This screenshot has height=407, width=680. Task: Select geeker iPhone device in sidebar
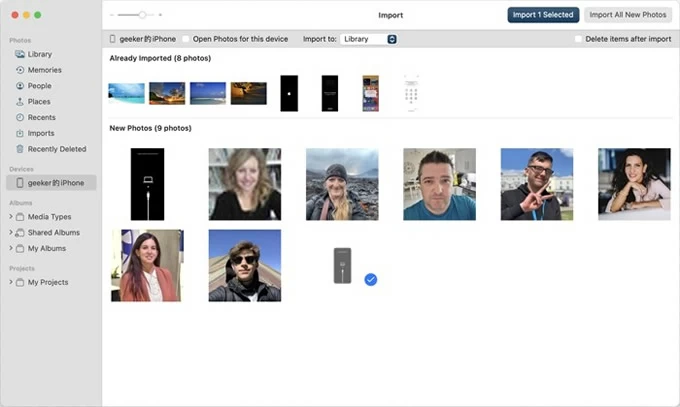(51, 183)
